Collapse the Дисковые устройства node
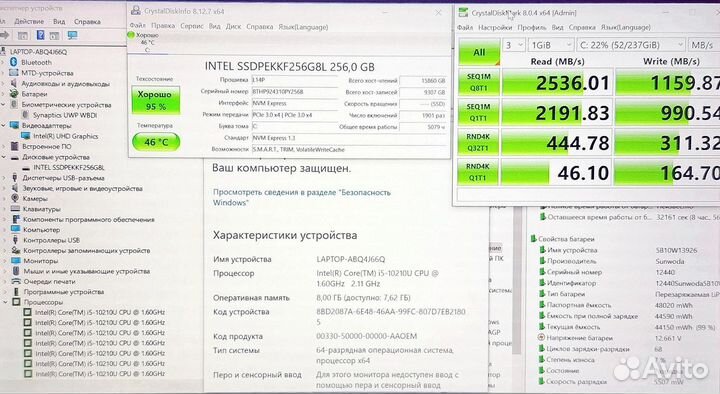The height and width of the screenshot is (394, 720). [4, 157]
